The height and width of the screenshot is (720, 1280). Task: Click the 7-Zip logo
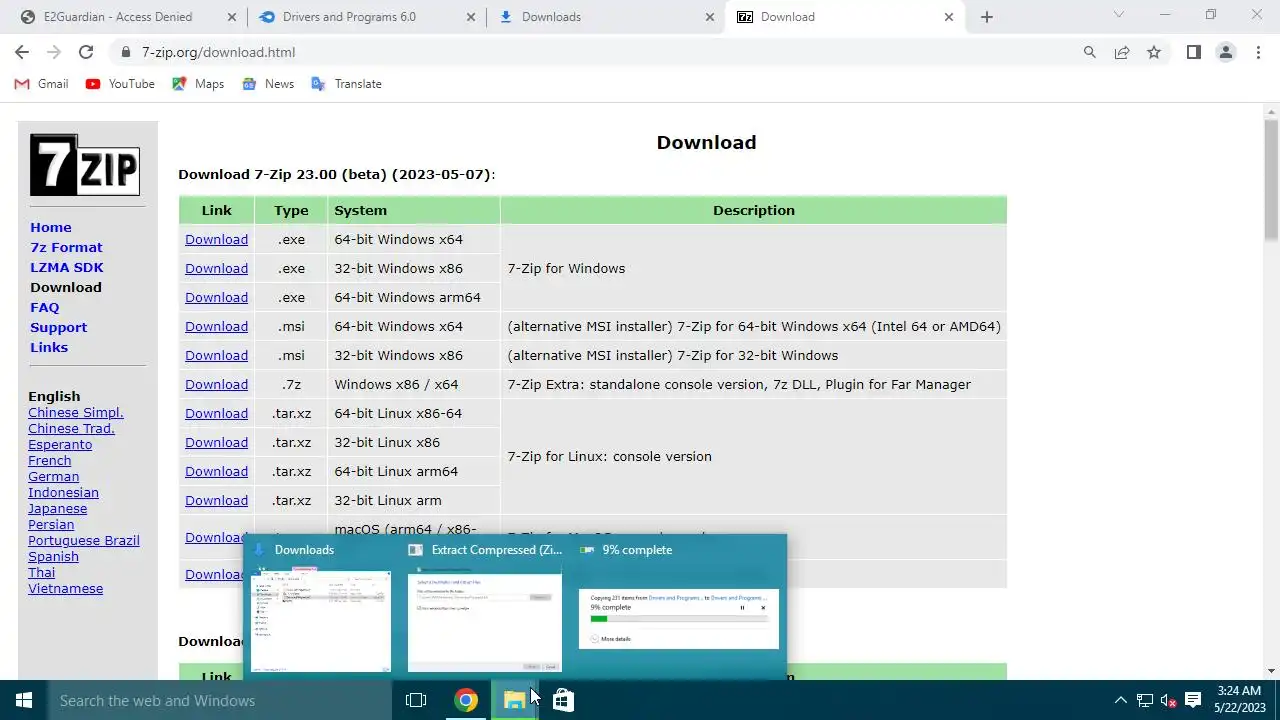click(85, 165)
